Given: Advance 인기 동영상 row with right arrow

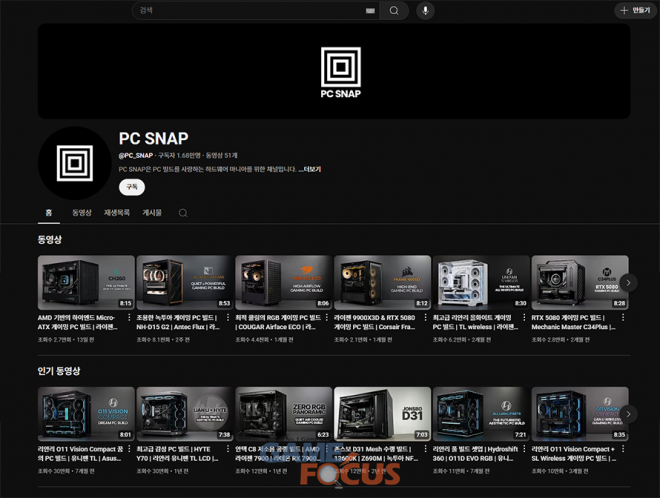Looking at the screenshot, I should click(x=628, y=414).
